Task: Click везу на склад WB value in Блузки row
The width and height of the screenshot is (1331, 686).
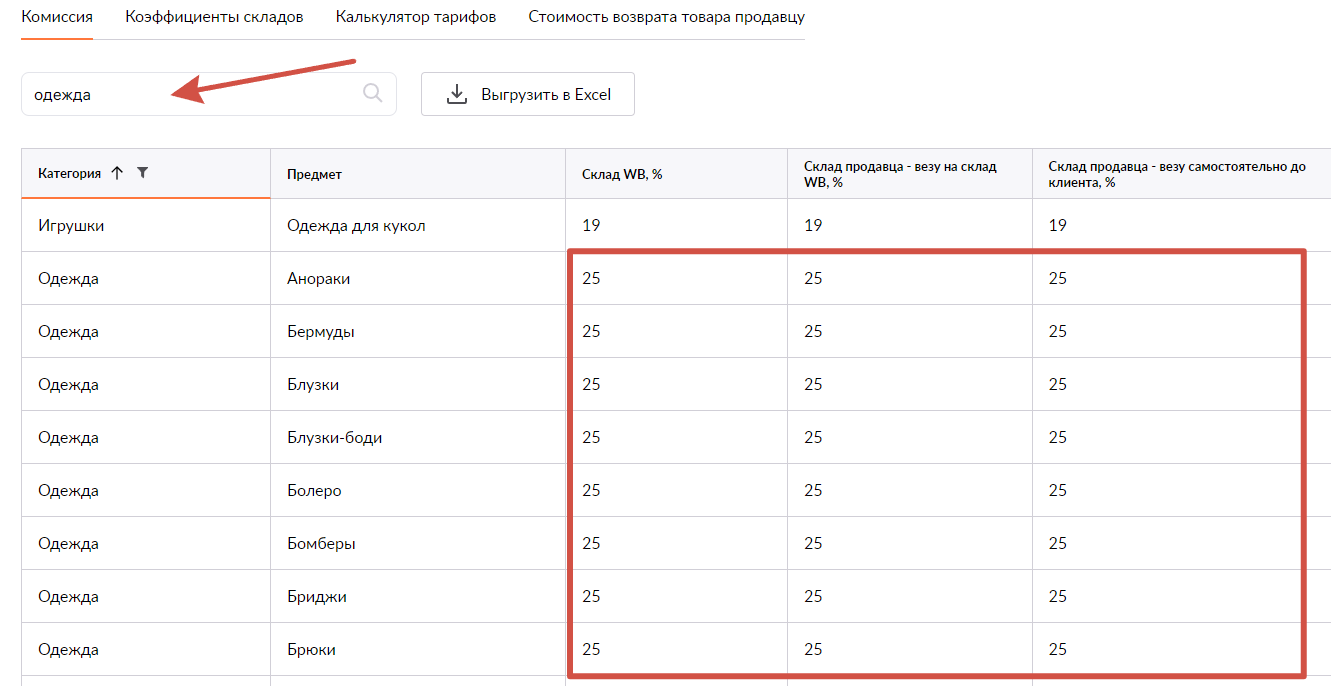Action: [x=813, y=384]
